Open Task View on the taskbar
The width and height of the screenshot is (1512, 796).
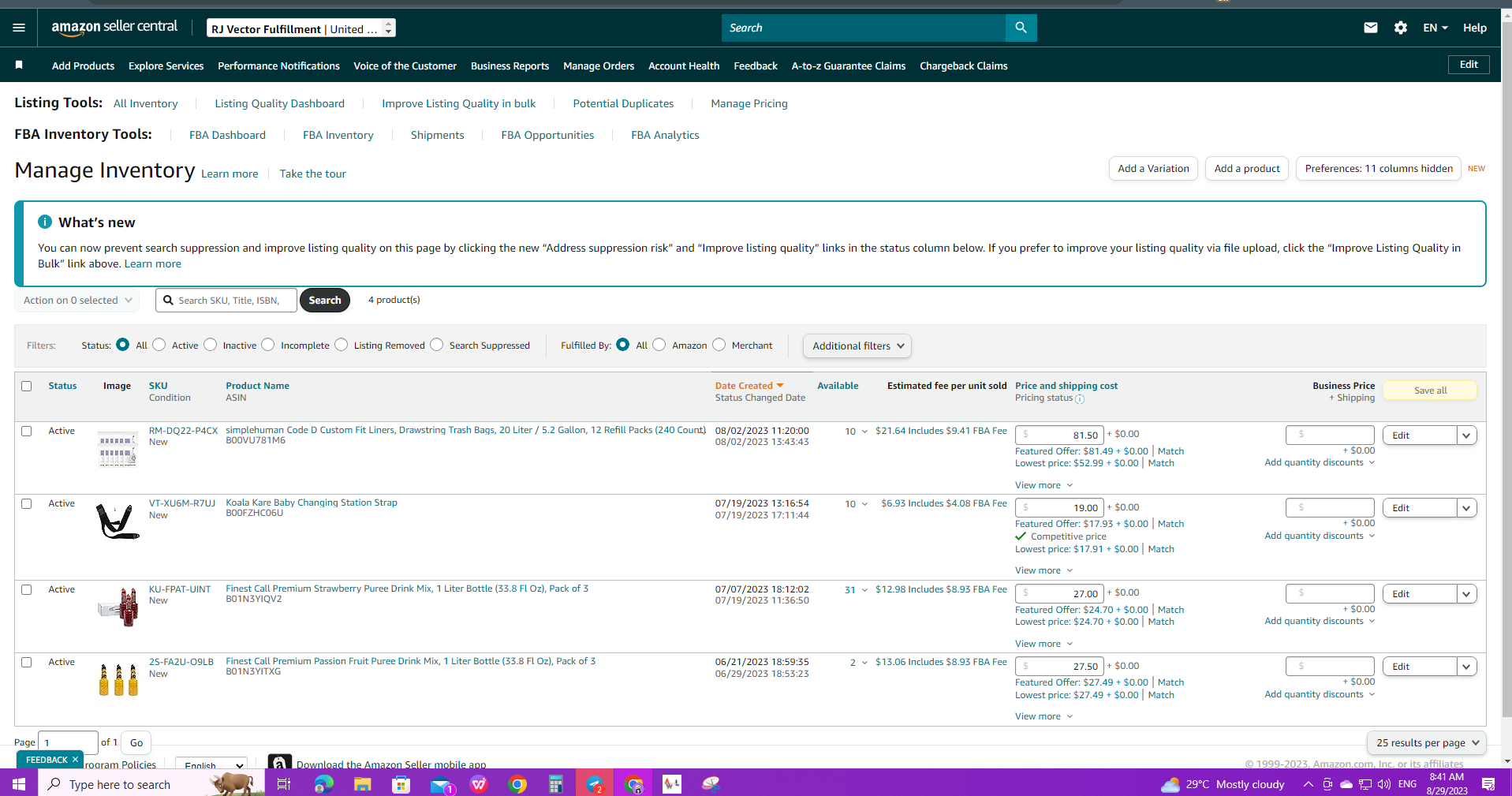(283, 783)
